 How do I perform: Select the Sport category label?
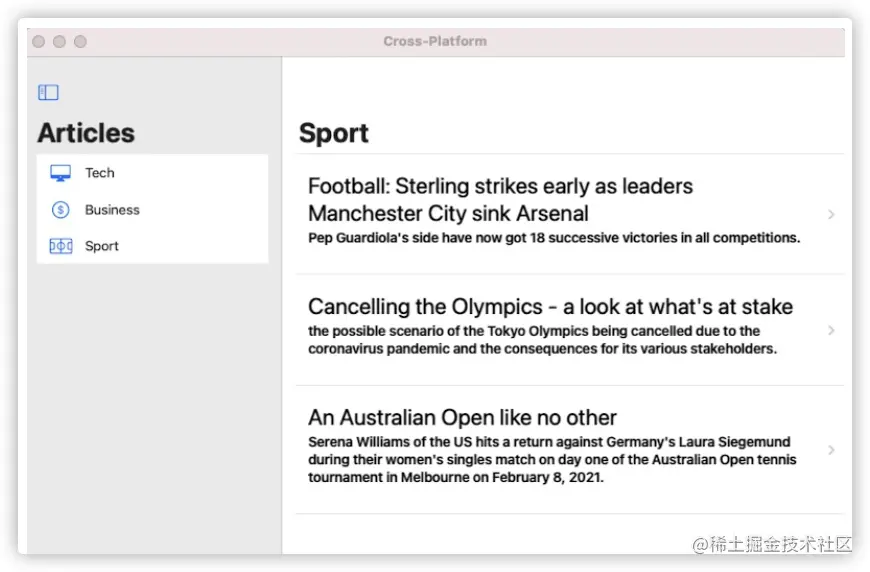pos(102,246)
